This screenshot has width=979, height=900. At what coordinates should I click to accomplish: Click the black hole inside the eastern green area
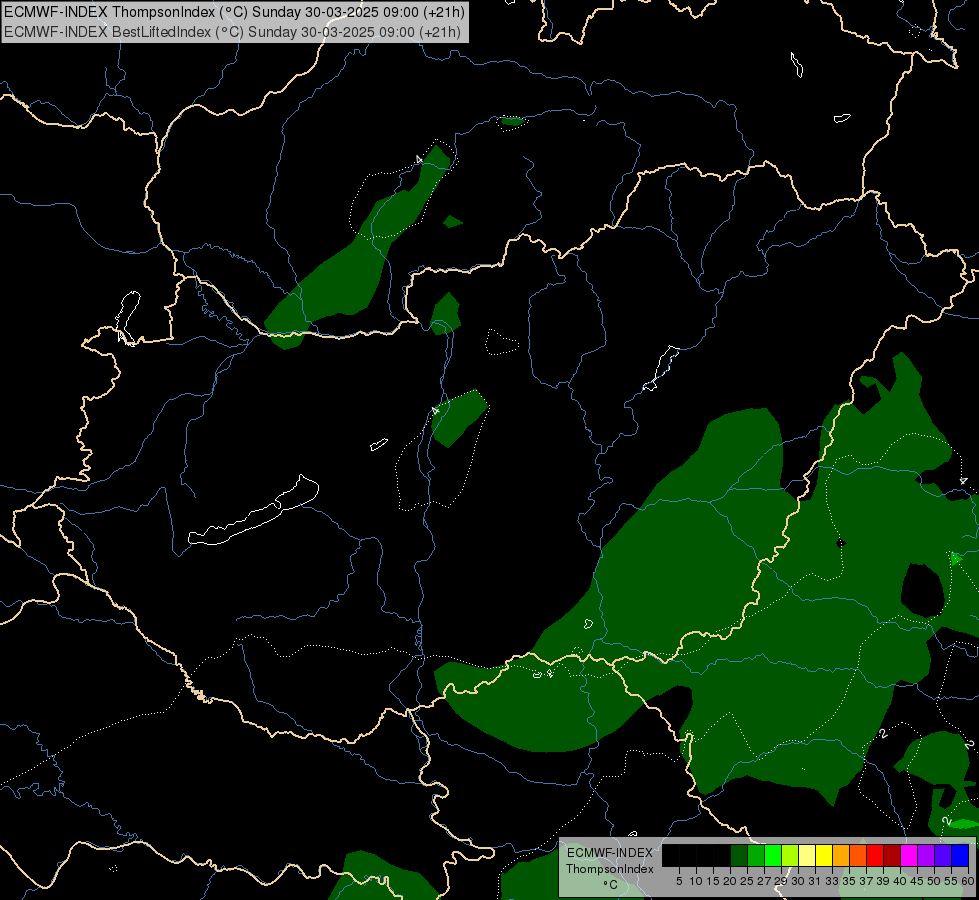click(x=923, y=591)
